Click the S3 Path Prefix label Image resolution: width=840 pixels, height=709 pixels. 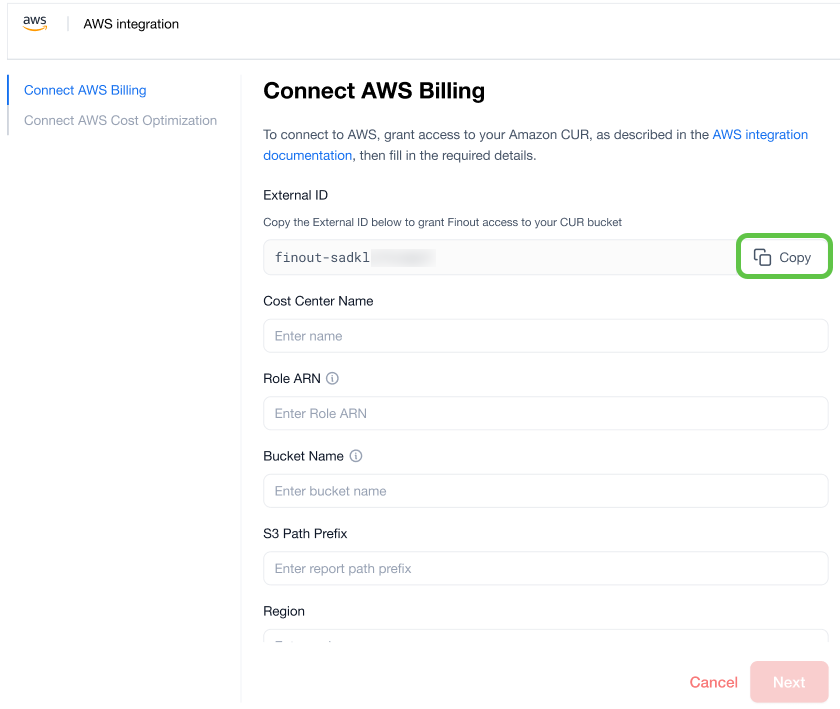click(x=305, y=533)
